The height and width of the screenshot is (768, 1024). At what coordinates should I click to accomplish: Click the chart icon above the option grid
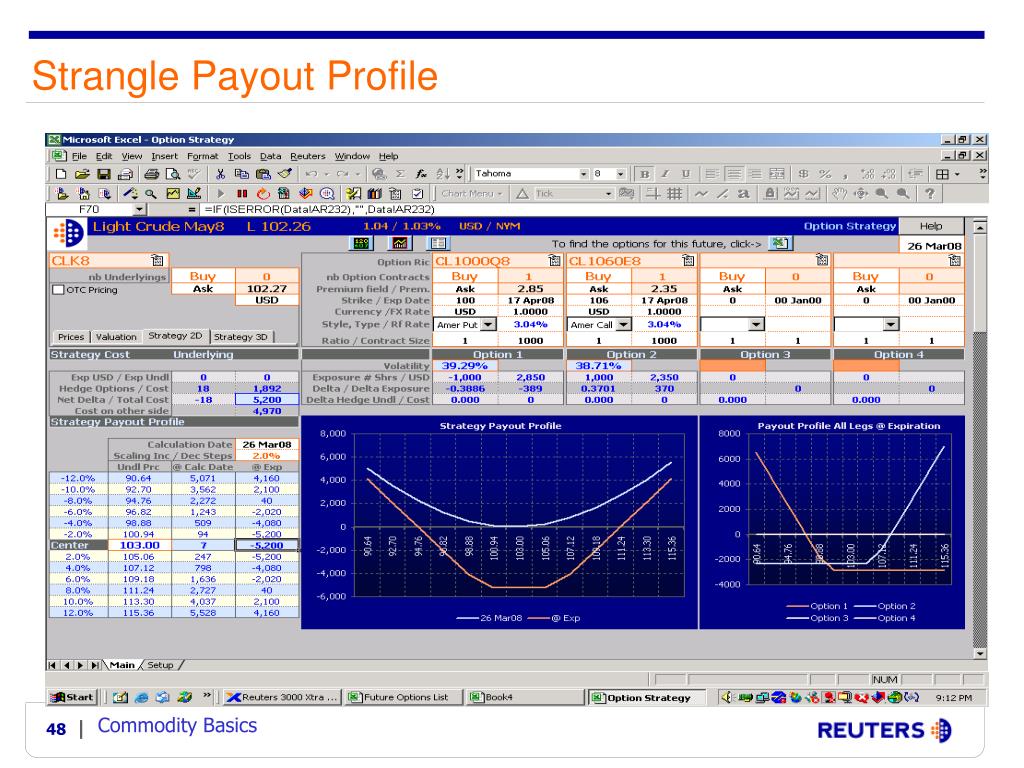coord(400,243)
